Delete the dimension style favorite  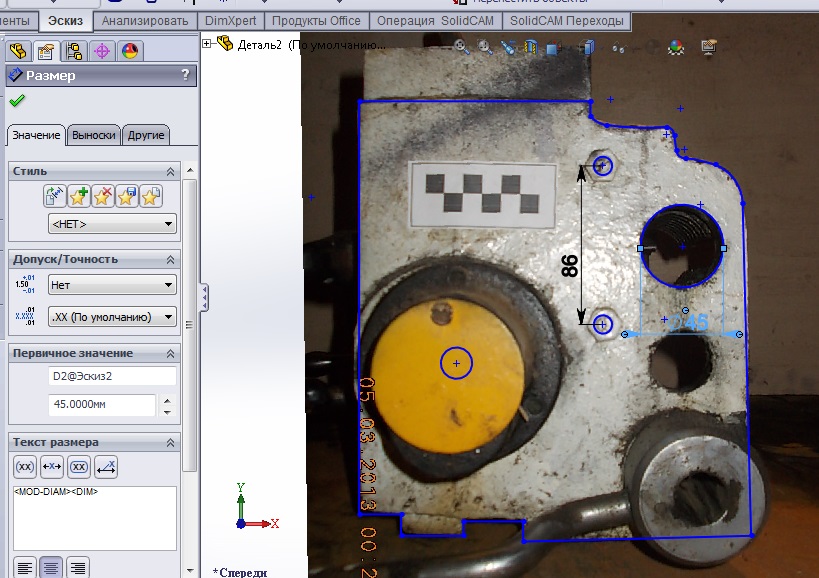[x=102, y=196]
